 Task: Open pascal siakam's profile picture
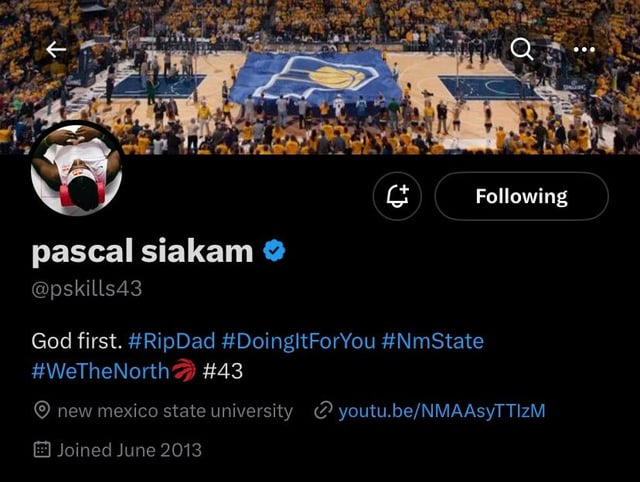pyautogui.click(x=77, y=169)
